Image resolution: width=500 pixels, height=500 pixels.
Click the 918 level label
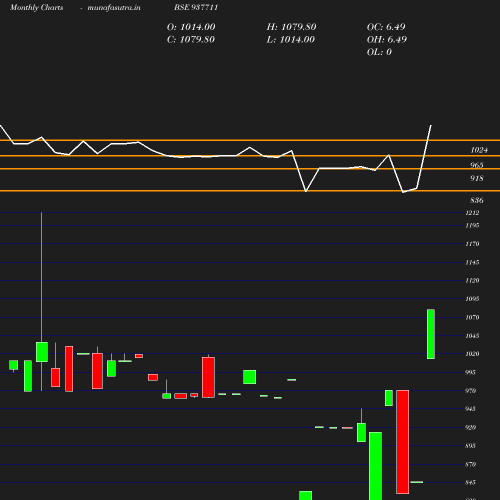point(477,178)
